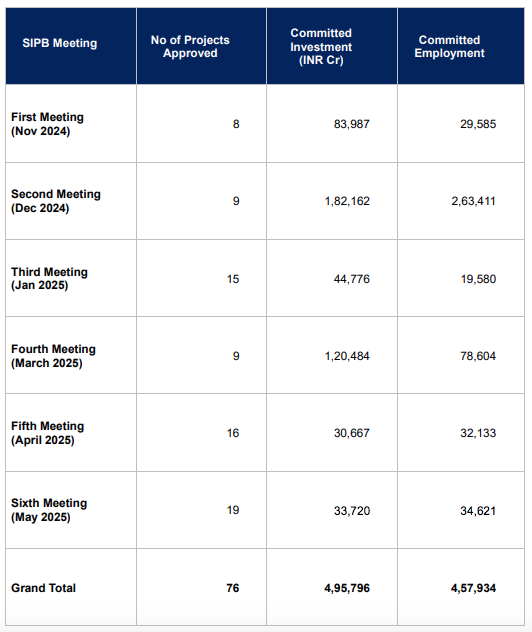Click the Fifth Meeting (April 2025) label
This screenshot has width=532, height=632.
click(48, 432)
